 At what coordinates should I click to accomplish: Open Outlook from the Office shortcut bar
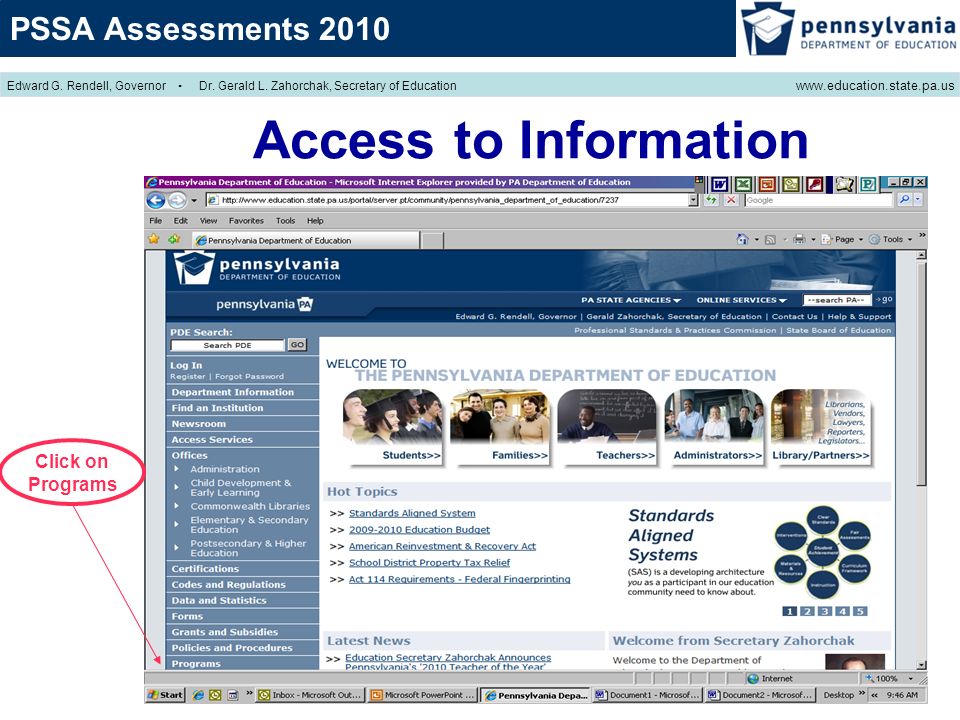(791, 184)
